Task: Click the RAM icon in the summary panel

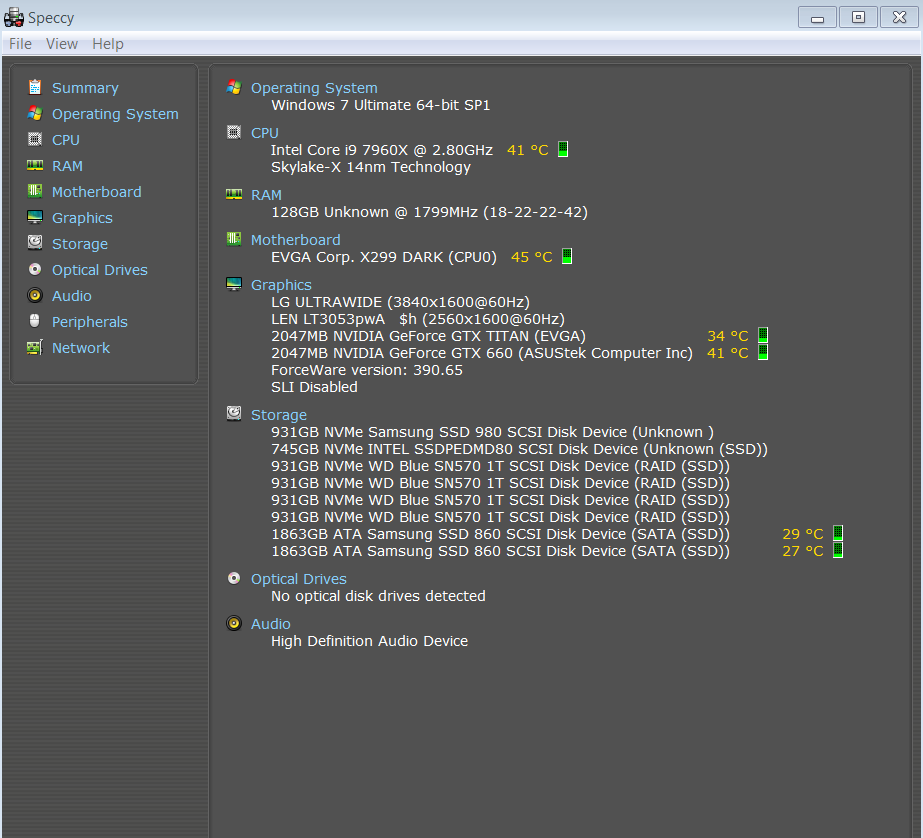Action: point(234,194)
